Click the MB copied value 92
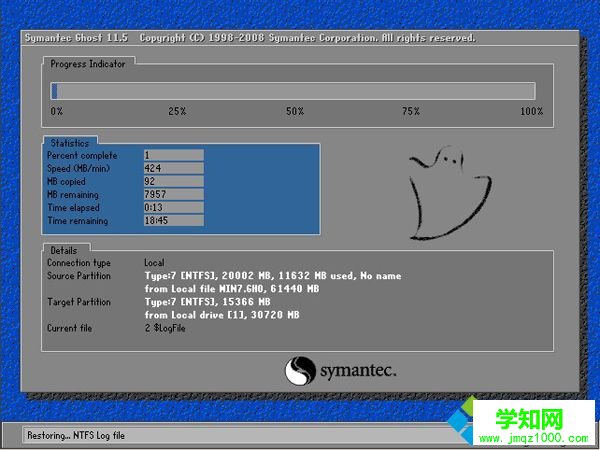The width and height of the screenshot is (600, 450). 174,181
